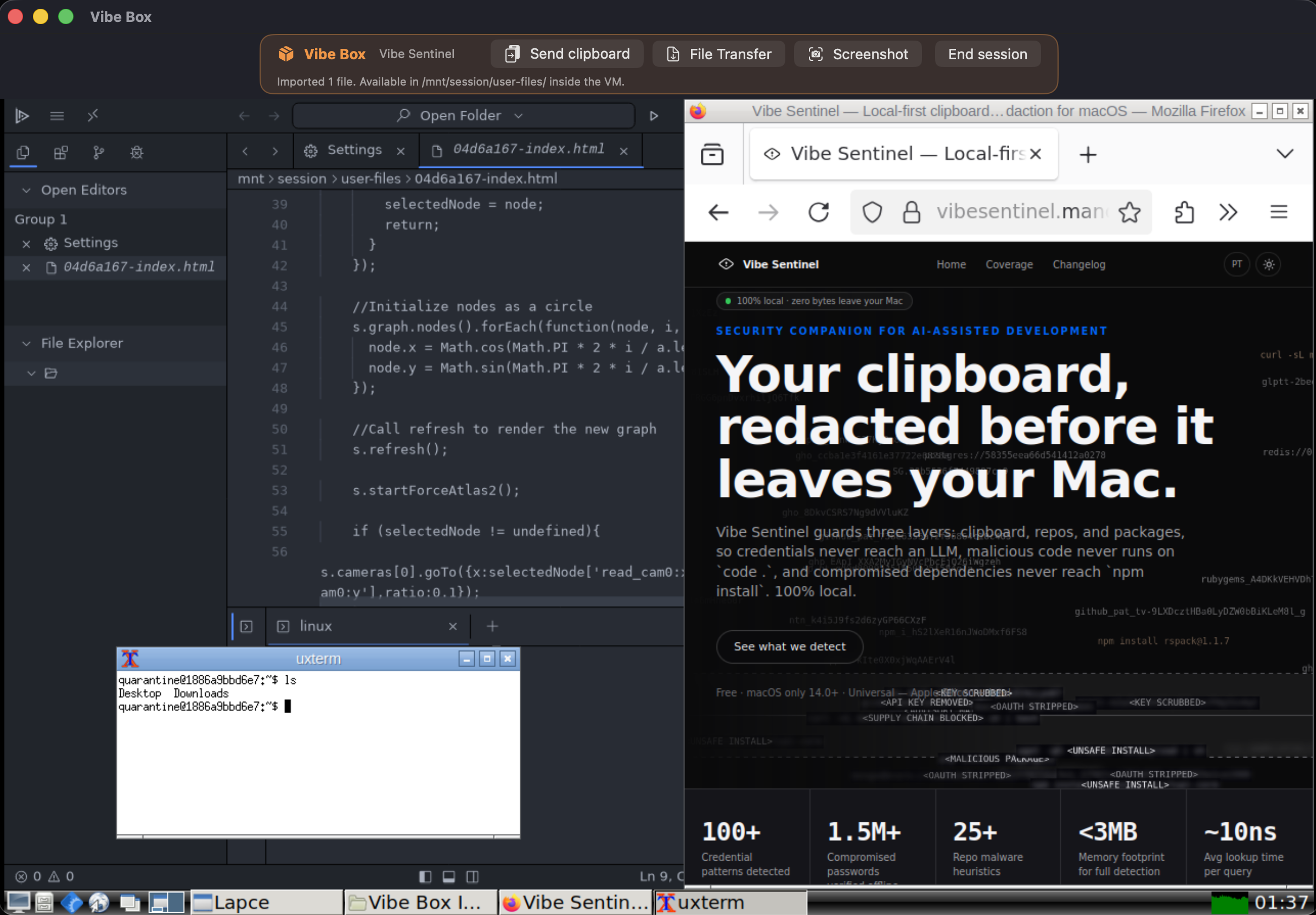Open the Debug panel icon
This screenshot has height=915, width=1316.
(137, 152)
